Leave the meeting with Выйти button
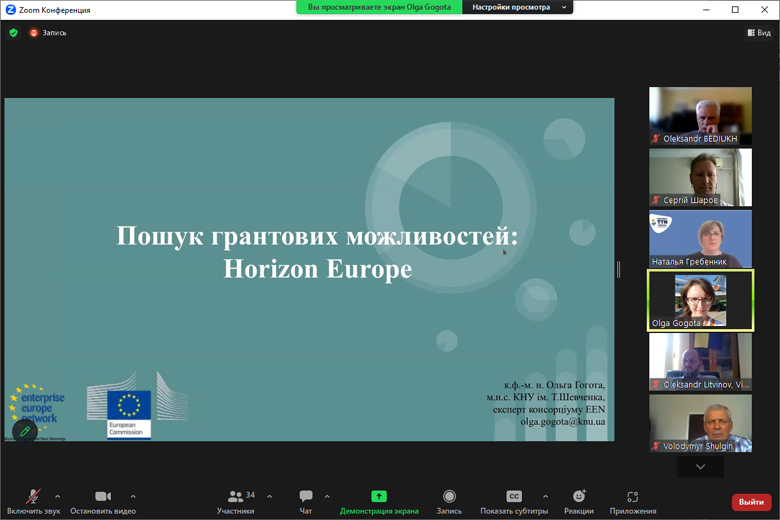This screenshot has height=520, width=780. coord(751,502)
